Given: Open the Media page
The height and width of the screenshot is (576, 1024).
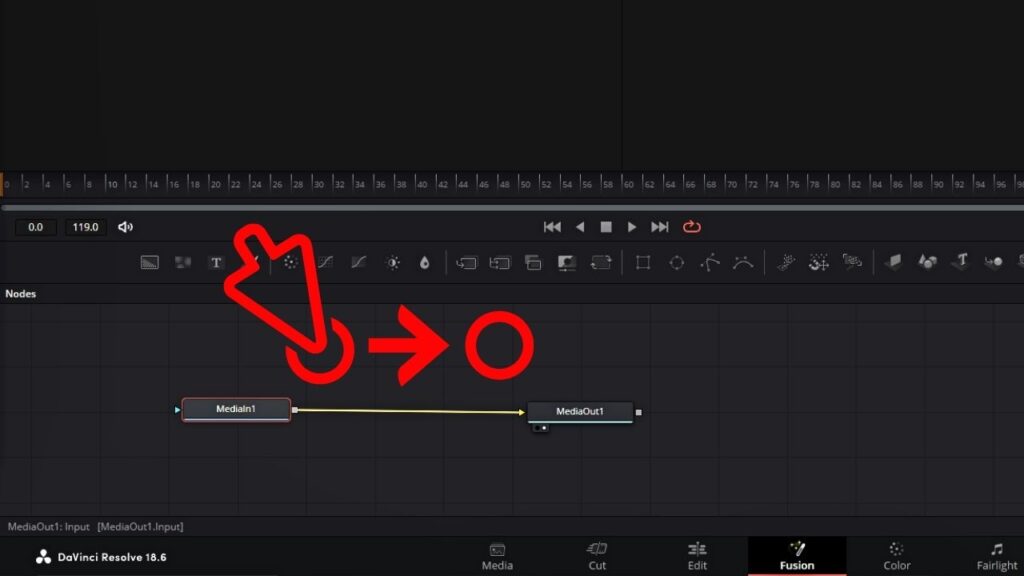Looking at the screenshot, I should (497, 557).
